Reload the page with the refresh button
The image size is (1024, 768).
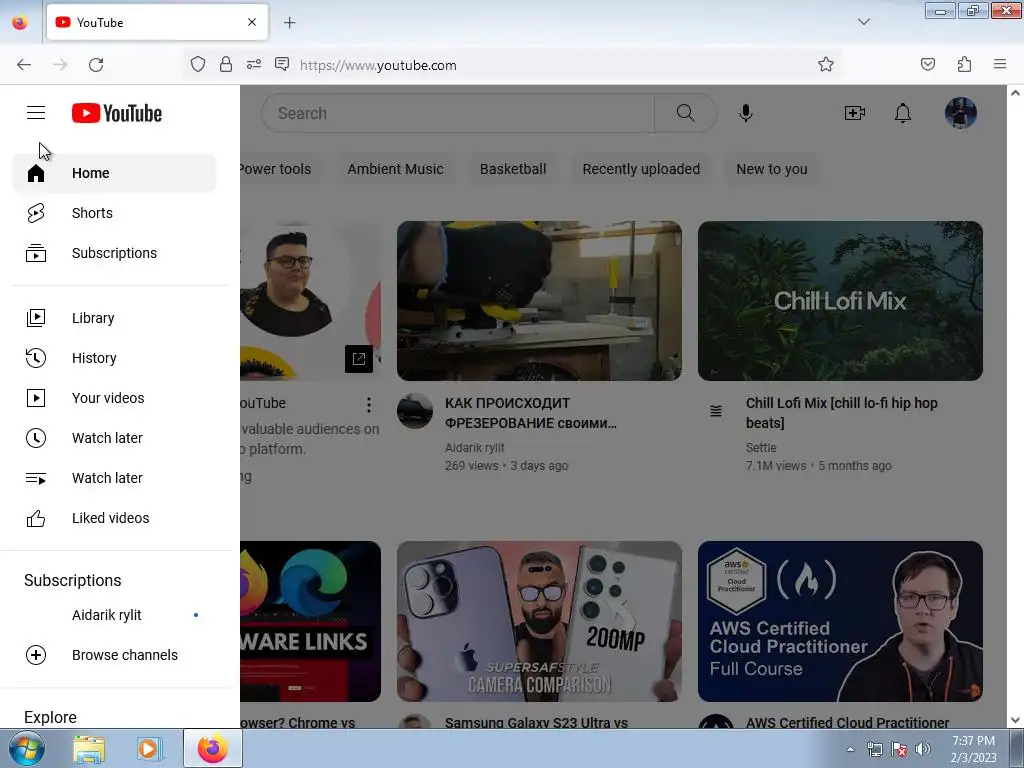point(96,65)
